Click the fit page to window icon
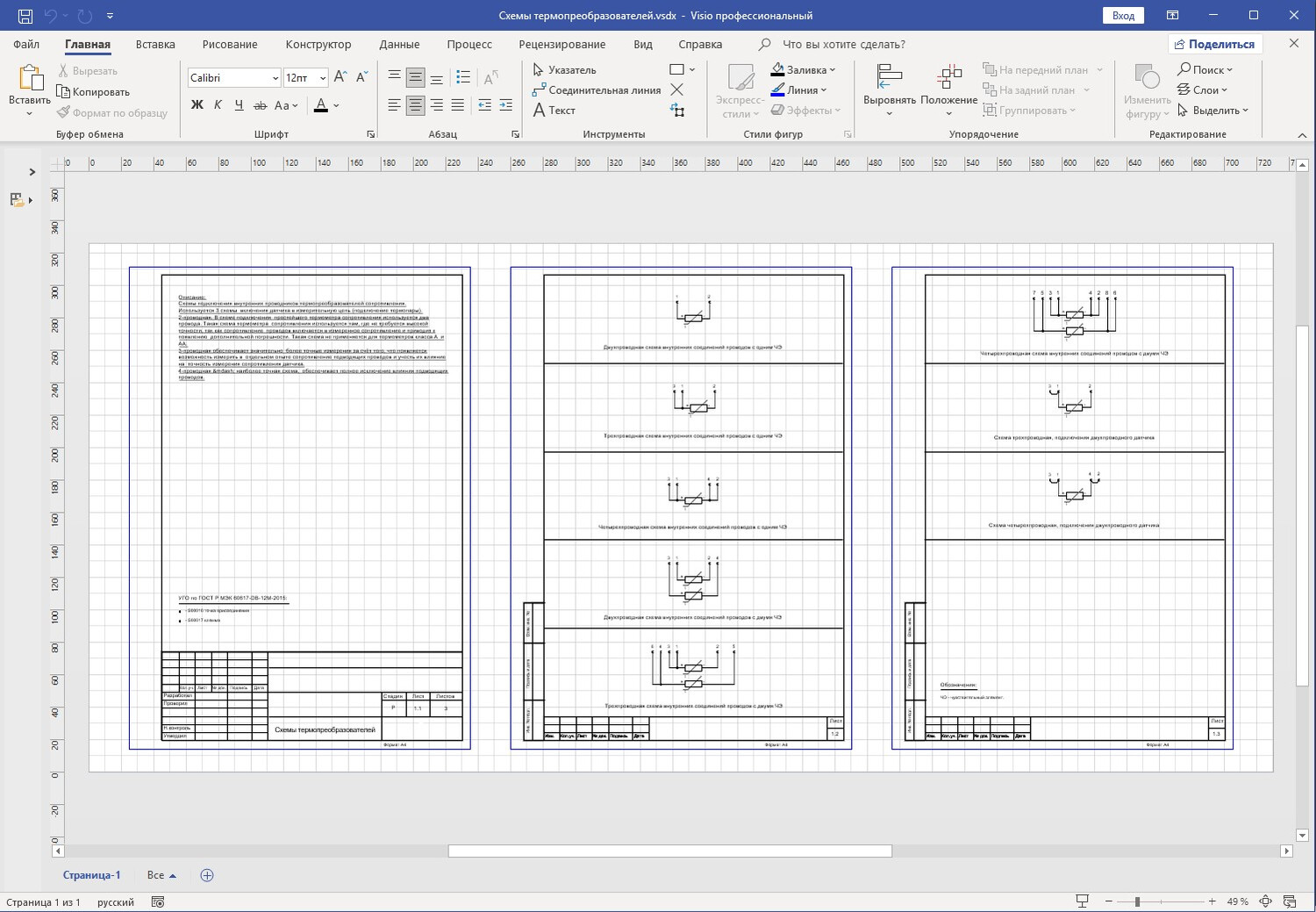The height and width of the screenshot is (912, 1316). pos(1266,901)
